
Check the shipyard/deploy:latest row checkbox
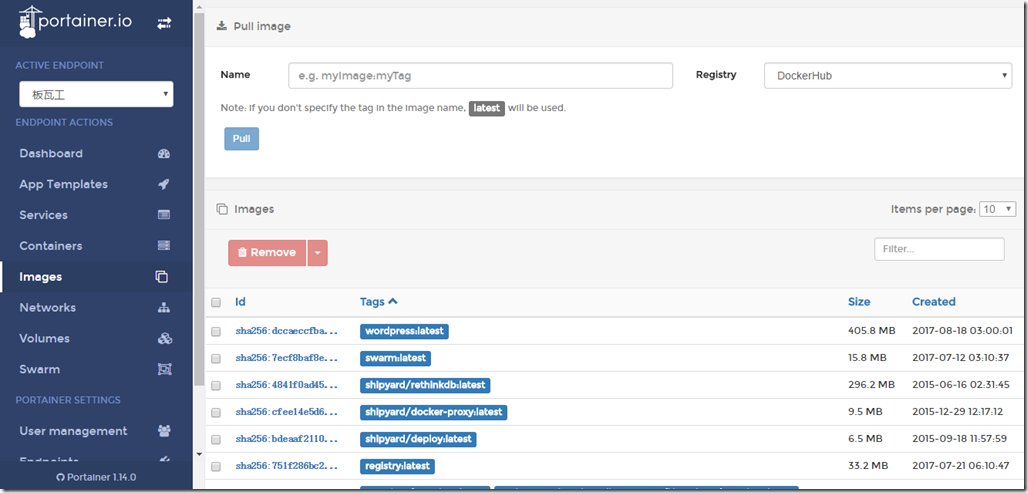pyautogui.click(x=216, y=439)
